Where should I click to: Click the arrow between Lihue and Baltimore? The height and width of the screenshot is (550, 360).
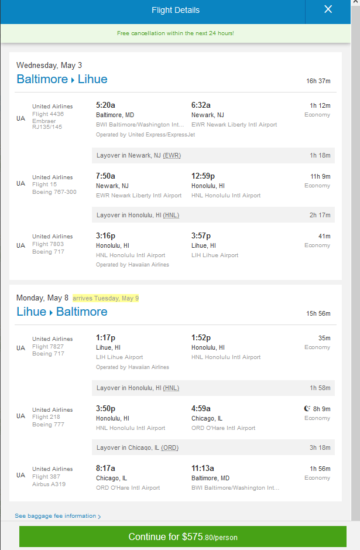tap(51, 313)
